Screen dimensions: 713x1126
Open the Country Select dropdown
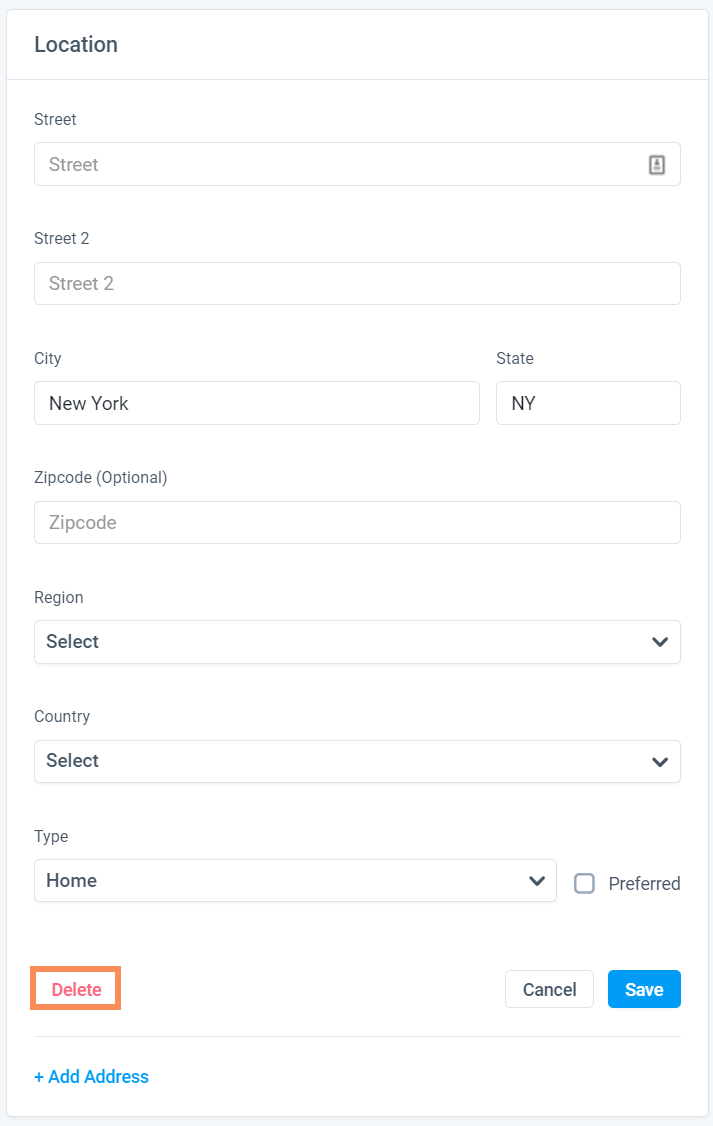coord(357,761)
